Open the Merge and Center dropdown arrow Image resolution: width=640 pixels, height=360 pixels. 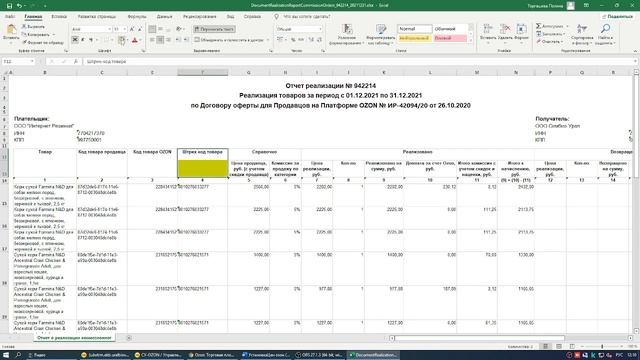pyautogui.click(x=268, y=40)
